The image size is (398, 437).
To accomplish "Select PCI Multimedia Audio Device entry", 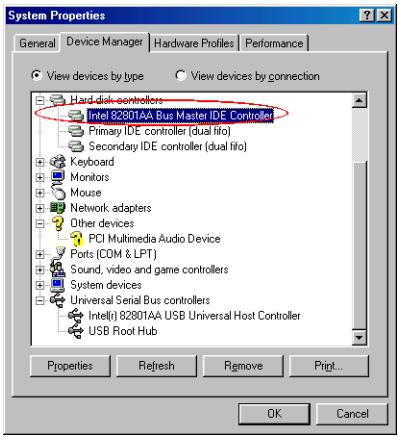I will (x=154, y=239).
